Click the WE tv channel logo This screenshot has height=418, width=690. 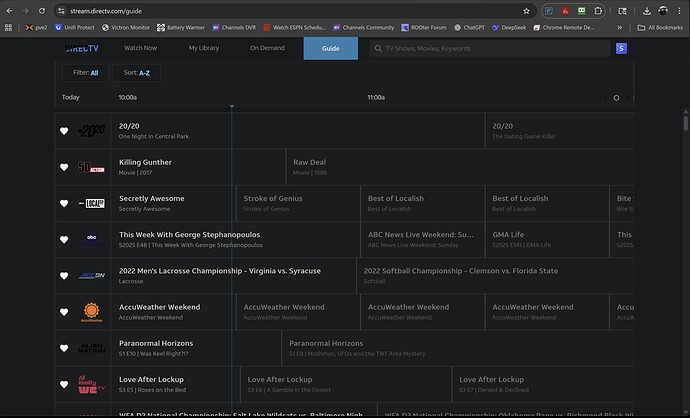[x=92, y=384]
